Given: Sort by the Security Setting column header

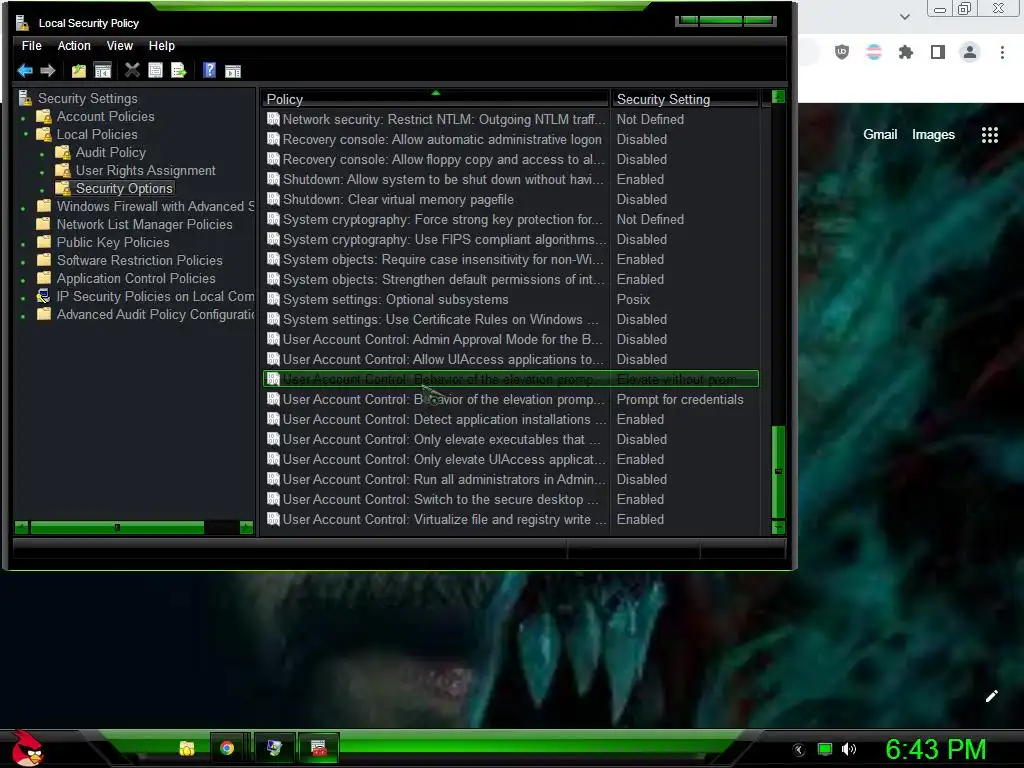Looking at the screenshot, I should coord(684,99).
